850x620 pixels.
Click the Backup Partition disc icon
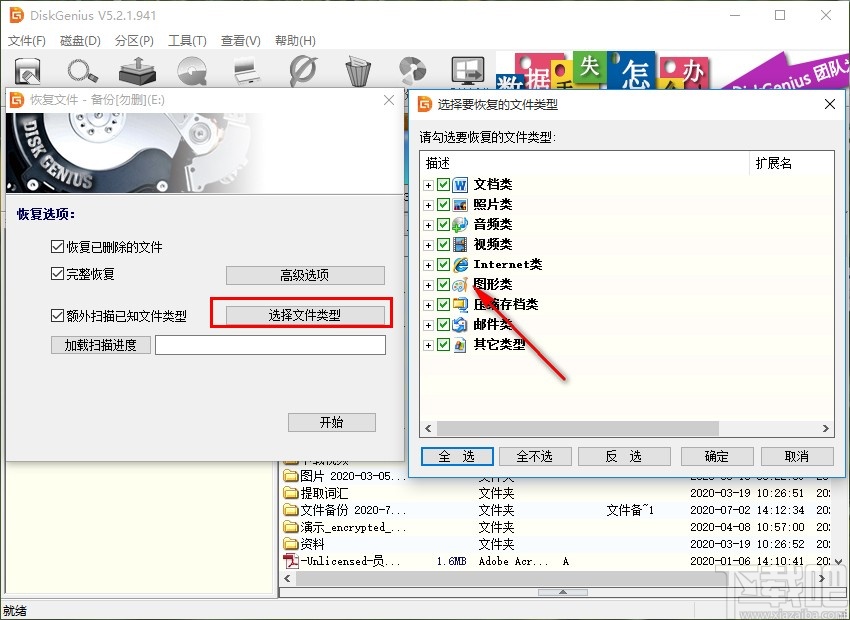pos(413,70)
